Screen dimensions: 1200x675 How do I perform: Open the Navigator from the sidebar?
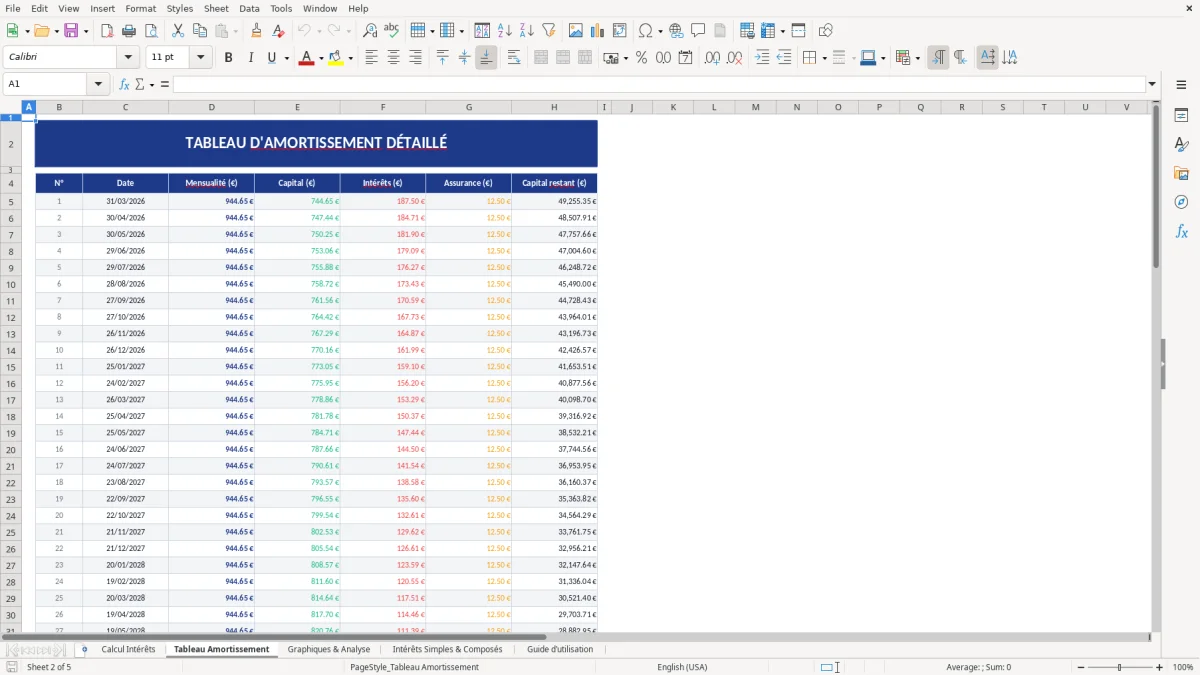point(1182,202)
